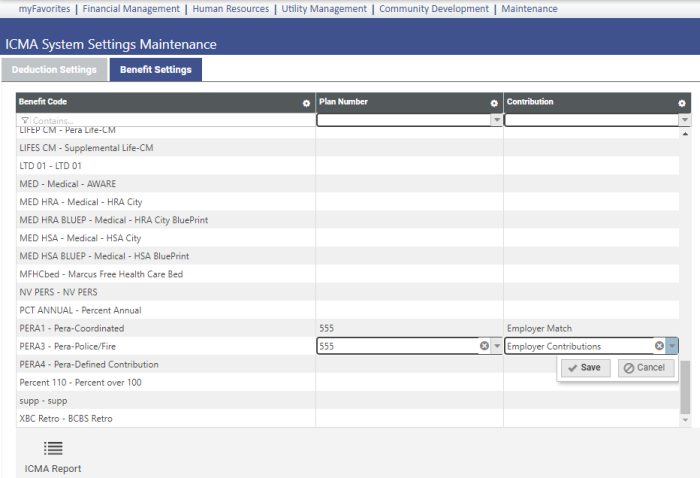Select the MFHCbed - Marcus Free Health Care Bed row
The image size is (700, 478).
347,274
